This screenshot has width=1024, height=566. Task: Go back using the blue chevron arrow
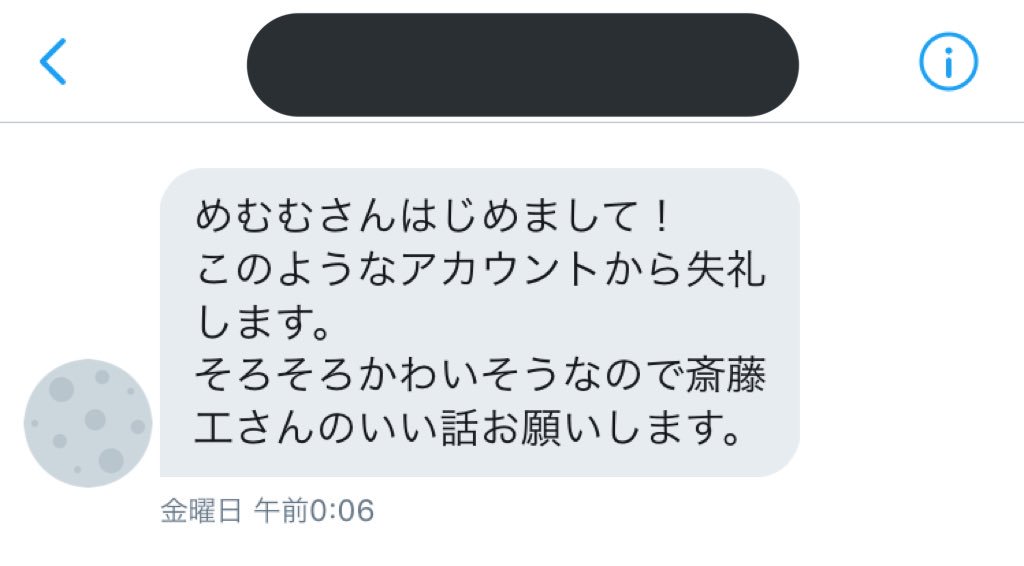tap(53, 61)
